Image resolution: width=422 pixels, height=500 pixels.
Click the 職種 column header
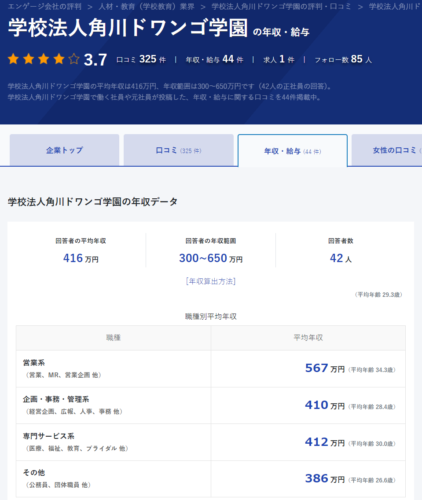(113, 338)
